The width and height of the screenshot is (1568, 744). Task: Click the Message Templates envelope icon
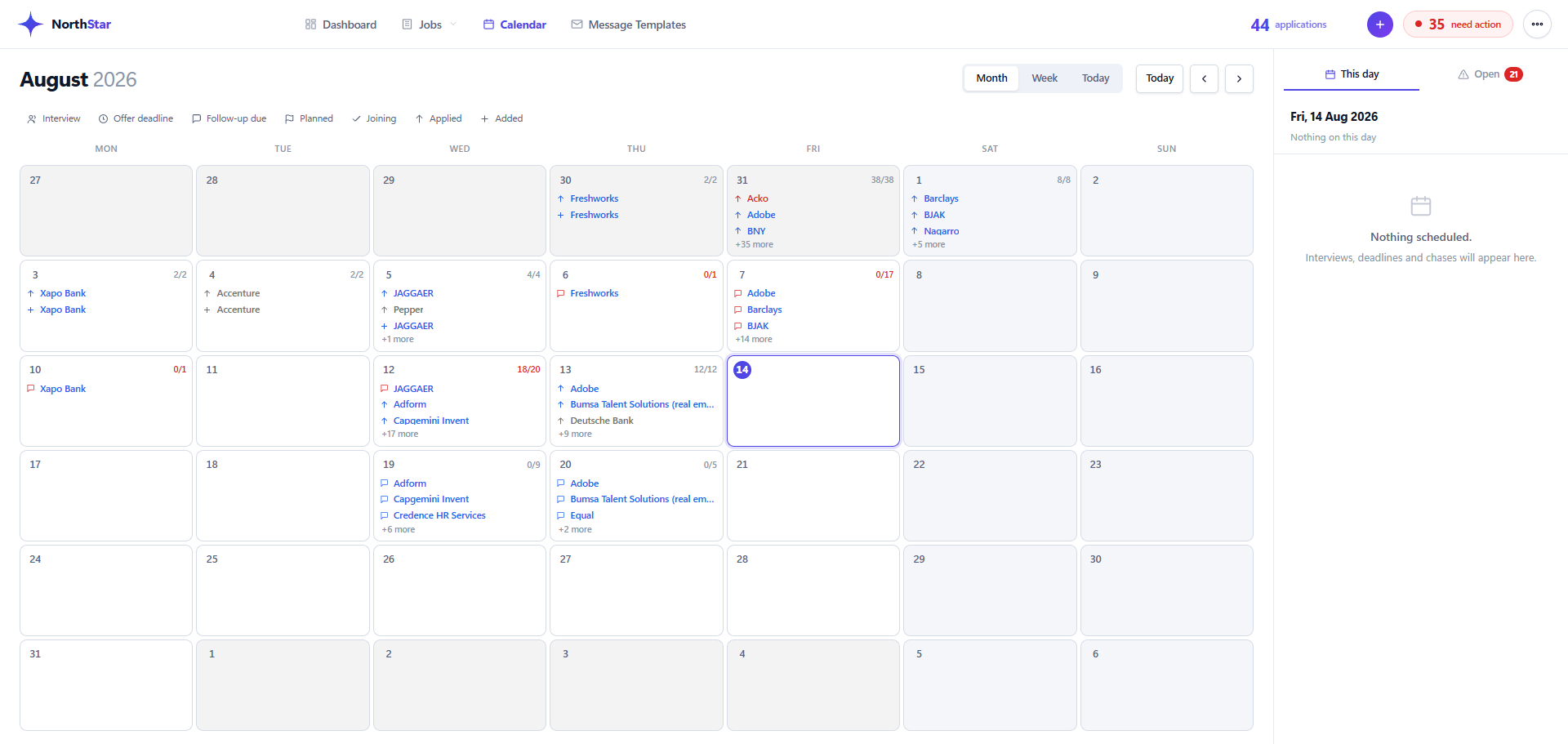(577, 25)
